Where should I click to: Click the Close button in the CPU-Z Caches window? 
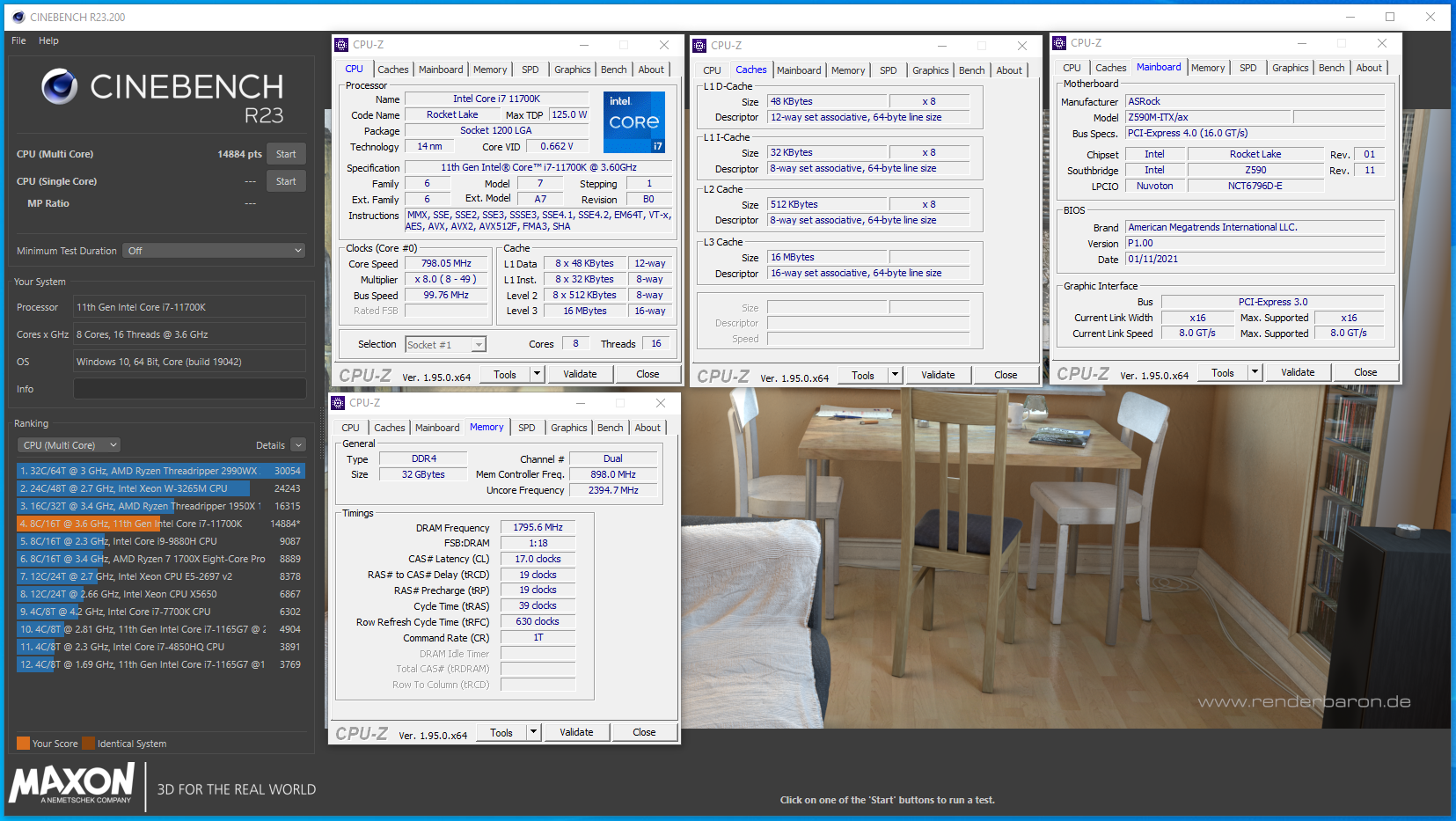(x=1006, y=376)
